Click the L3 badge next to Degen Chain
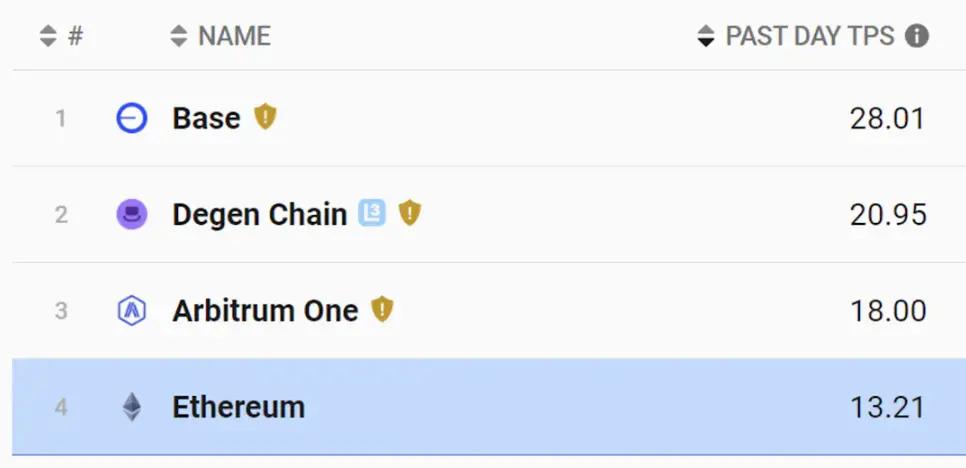Viewport: 966px width, 468px height. [372, 213]
